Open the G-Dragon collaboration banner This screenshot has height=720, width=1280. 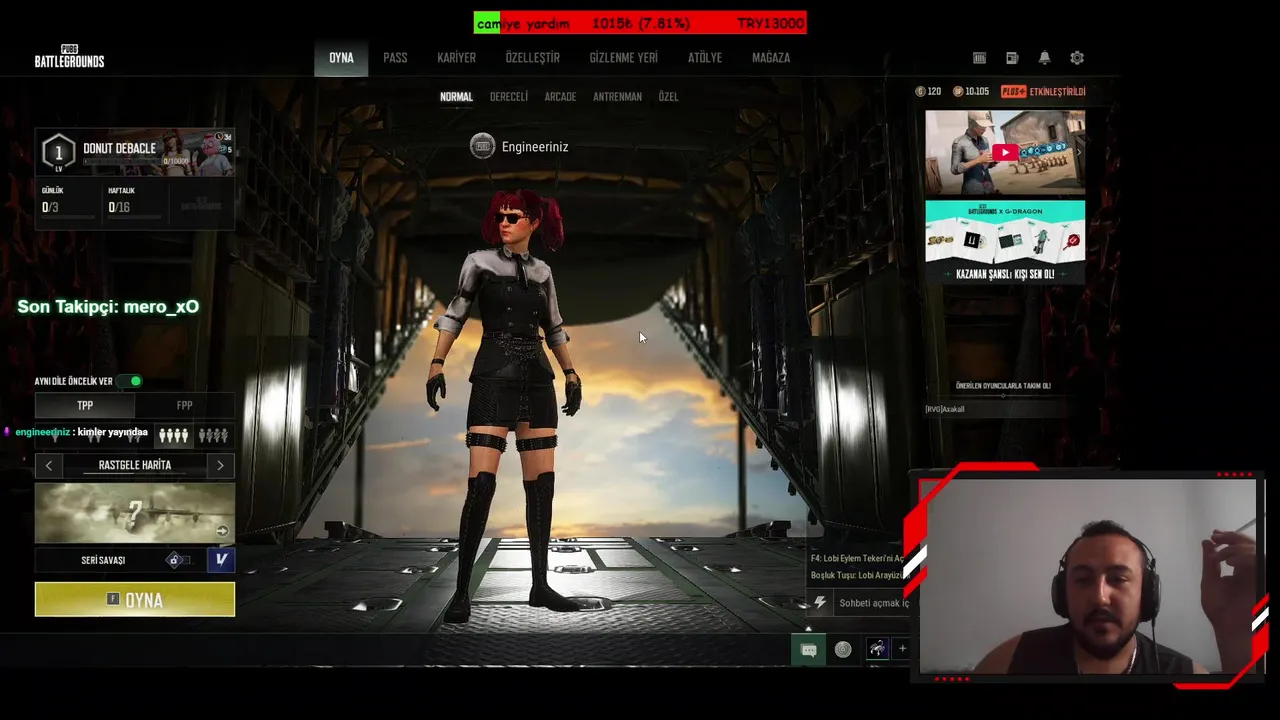click(x=1005, y=242)
